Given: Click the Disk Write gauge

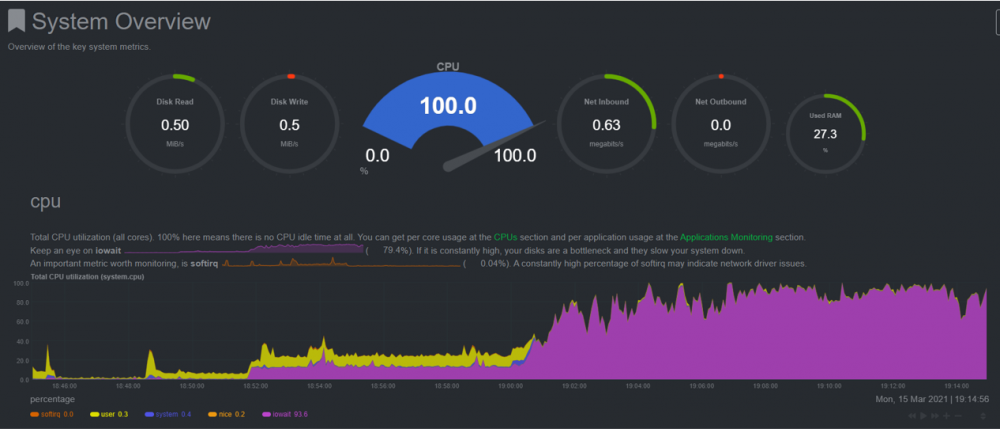Looking at the screenshot, I should click(290, 124).
